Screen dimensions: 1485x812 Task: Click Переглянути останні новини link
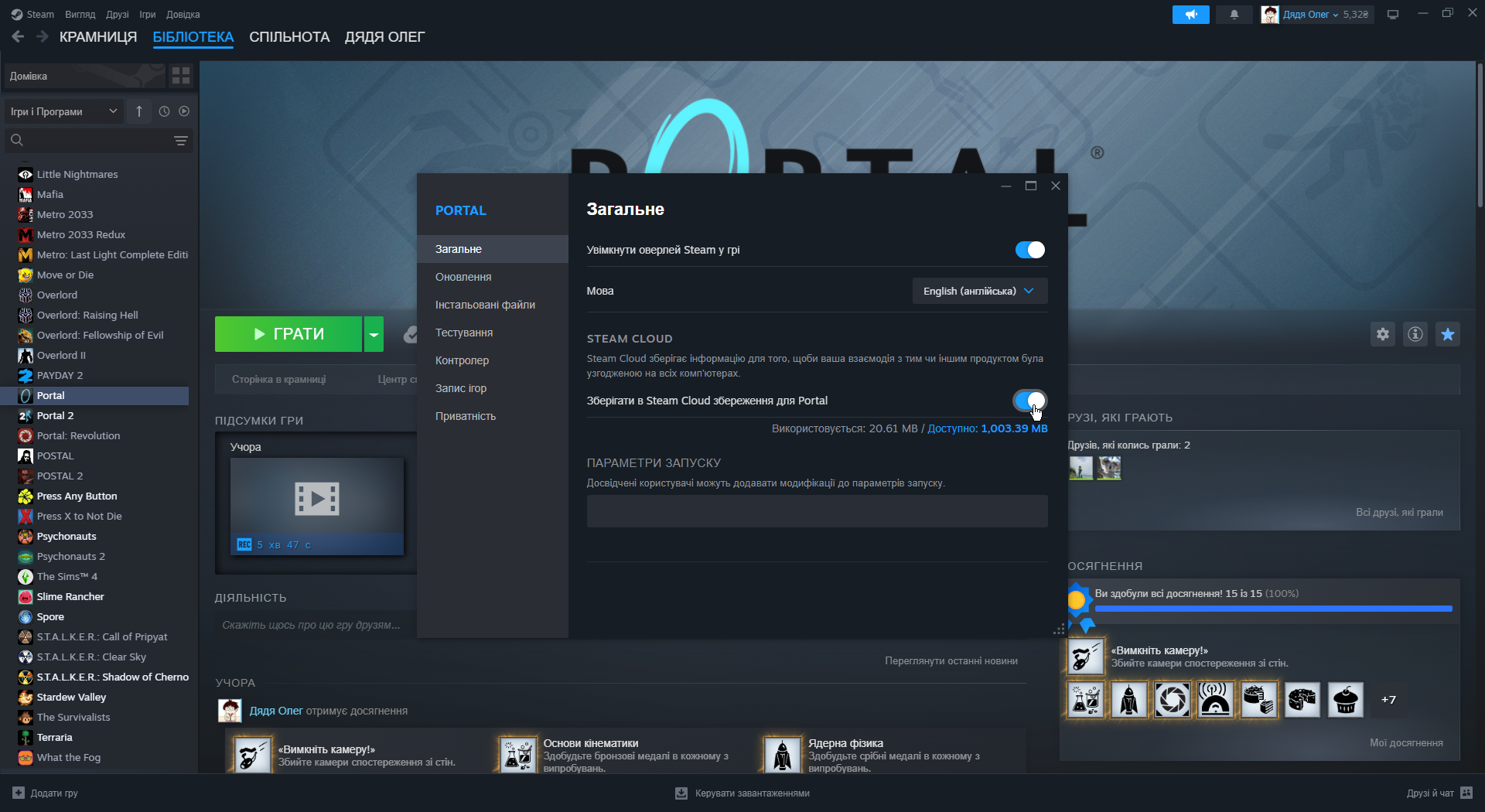click(951, 660)
